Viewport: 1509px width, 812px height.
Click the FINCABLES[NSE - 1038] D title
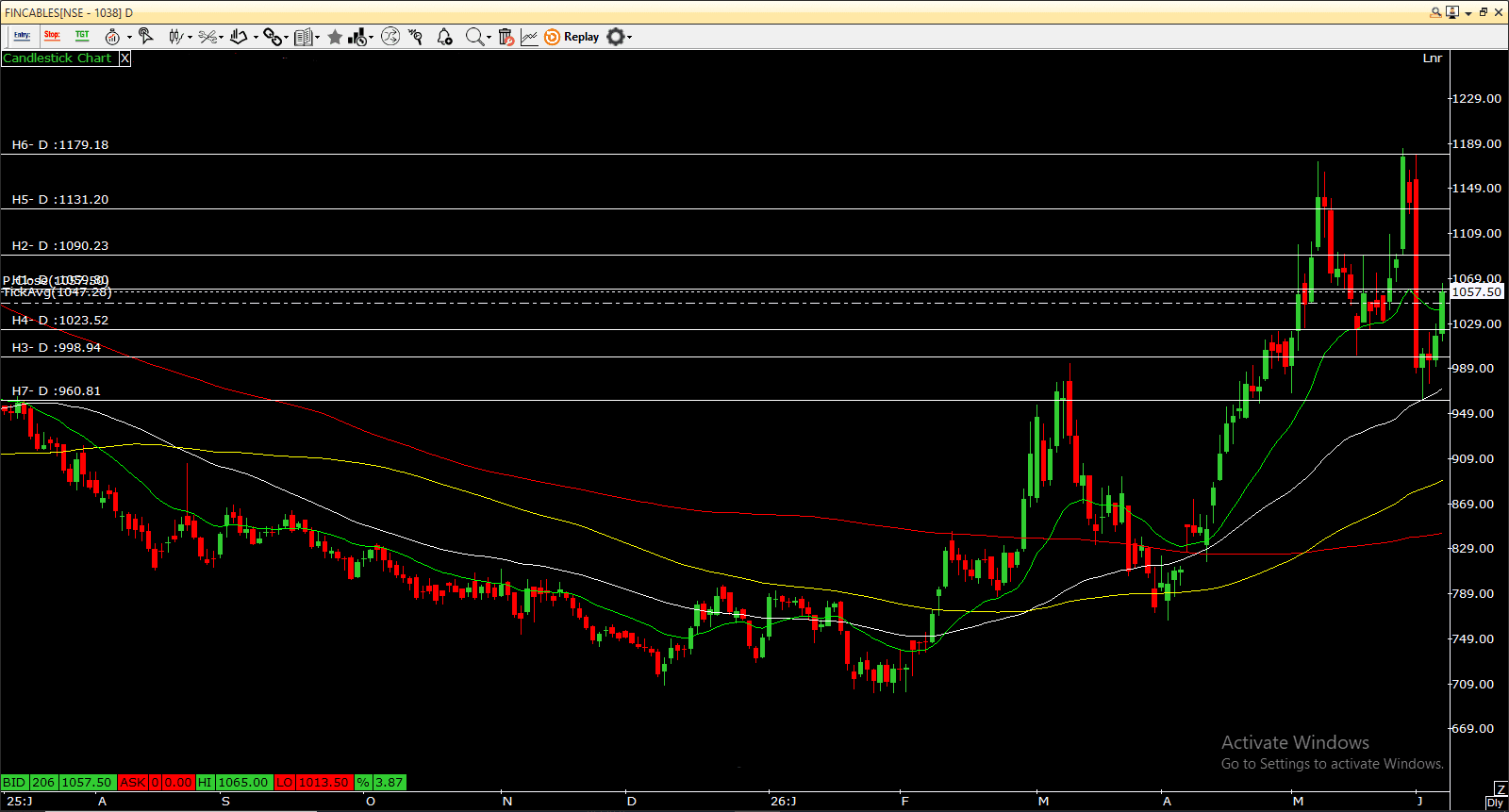(x=69, y=12)
